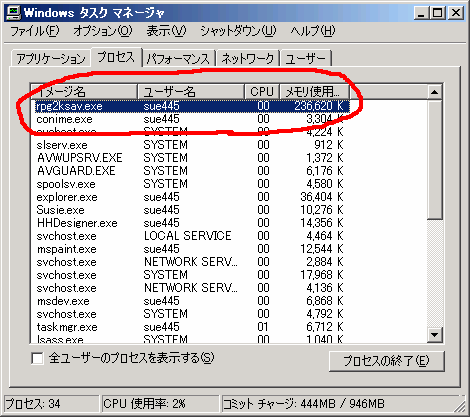The image size is (470, 417).
Task: Switch to the パフォーマンス tab
Action: (179, 59)
